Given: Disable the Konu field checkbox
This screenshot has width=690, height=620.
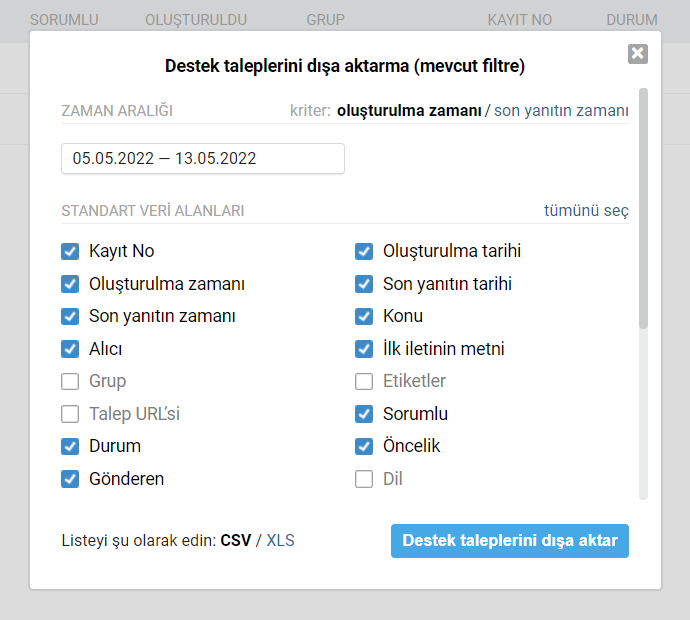Looking at the screenshot, I should point(364,316).
